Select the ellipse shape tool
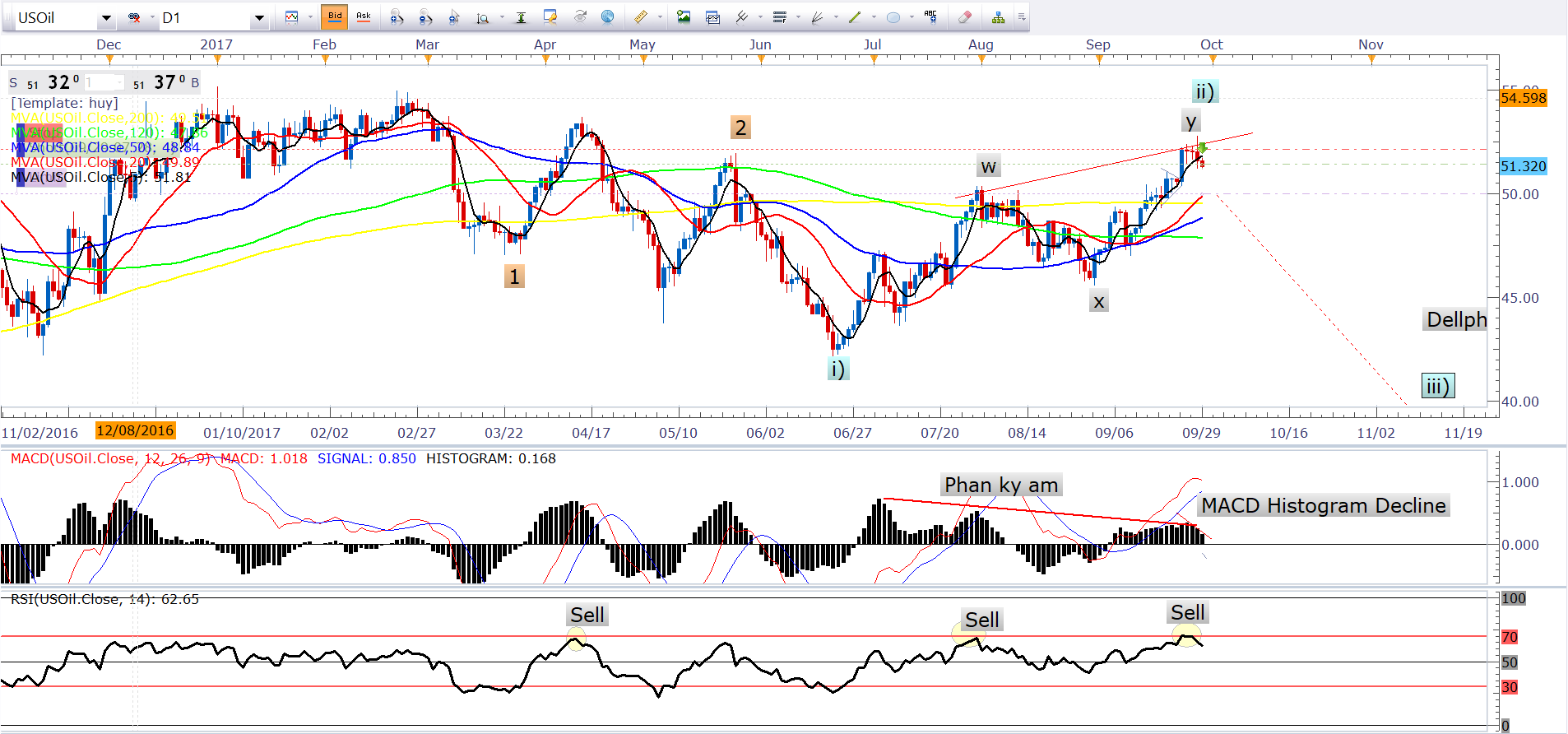The width and height of the screenshot is (1568, 734). click(893, 17)
